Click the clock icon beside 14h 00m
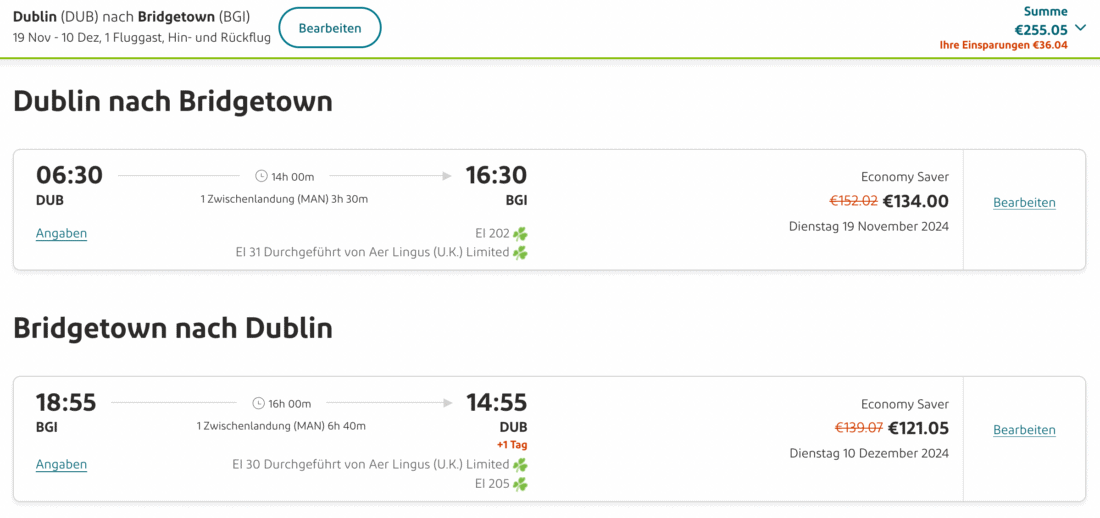This screenshot has height=518, width=1100. 262,176
